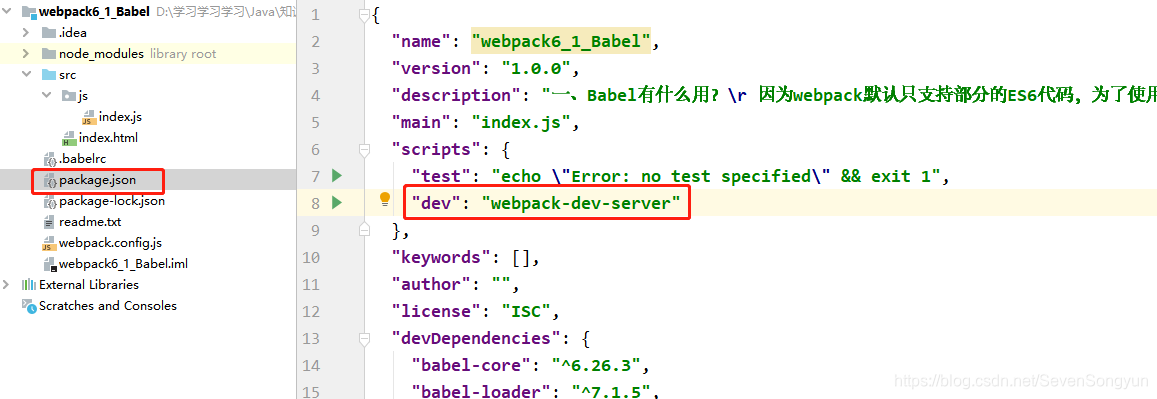The width and height of the screenshot is (1157, 399).
Task: Open .babelrc in the project tree
Action: [83, 159]
